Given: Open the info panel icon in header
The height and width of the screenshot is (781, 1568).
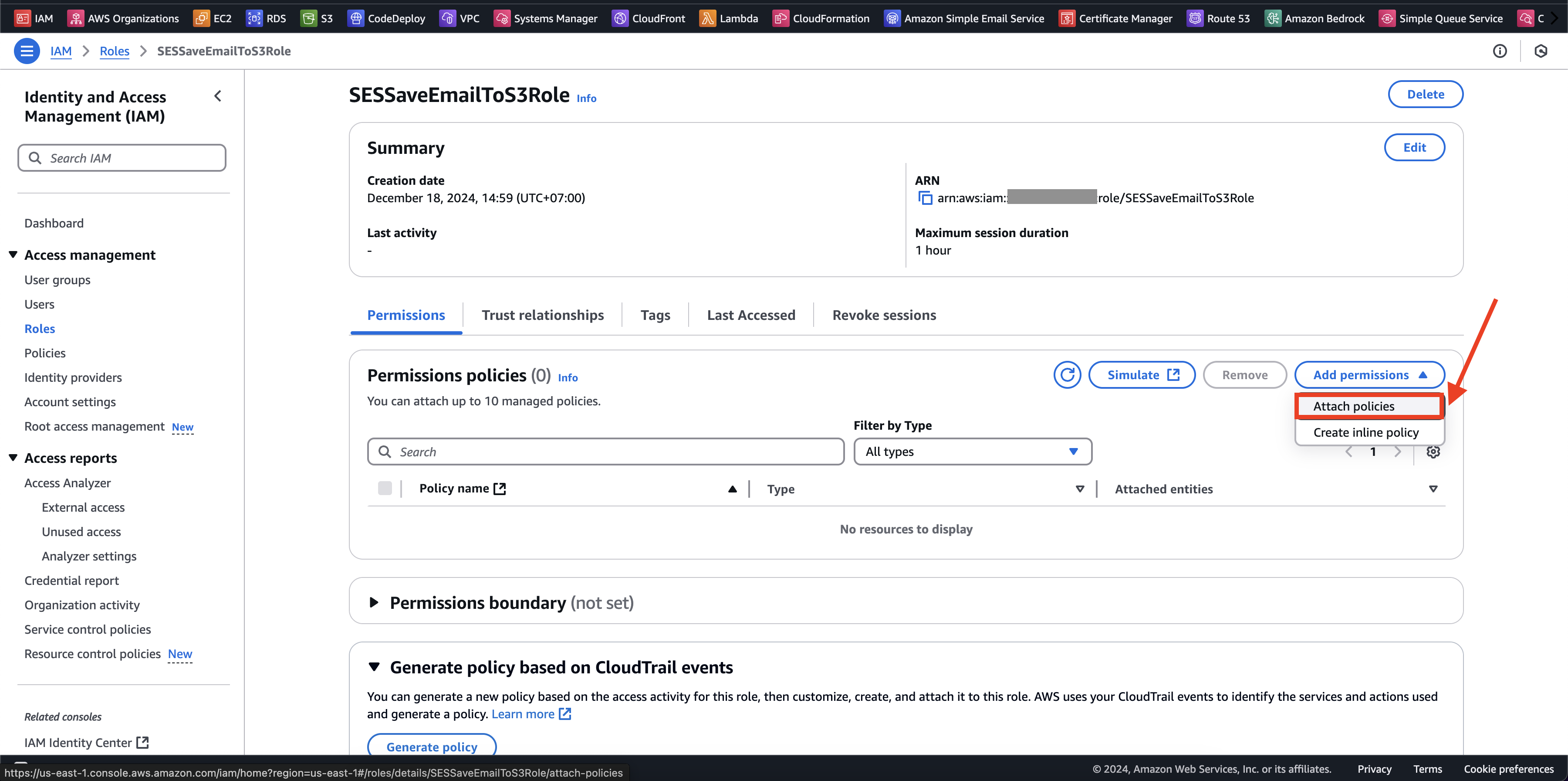Looking at the screenshot, I should pos(1500,51).
